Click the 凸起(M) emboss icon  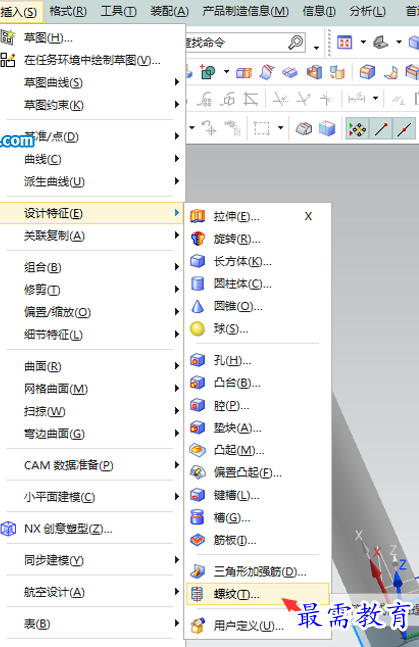tap(197, 450)
